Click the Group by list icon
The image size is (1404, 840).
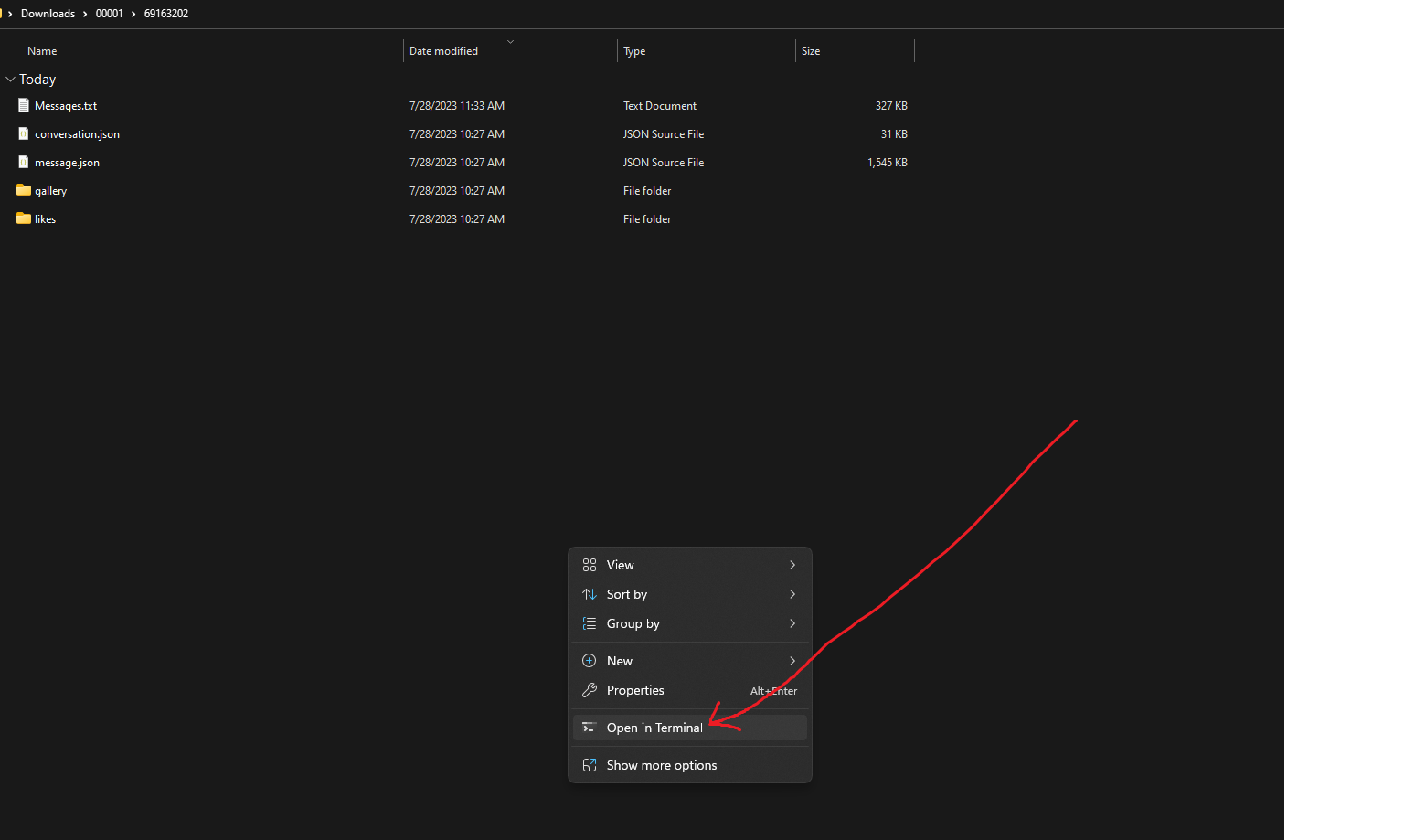(x=590, y=623)
